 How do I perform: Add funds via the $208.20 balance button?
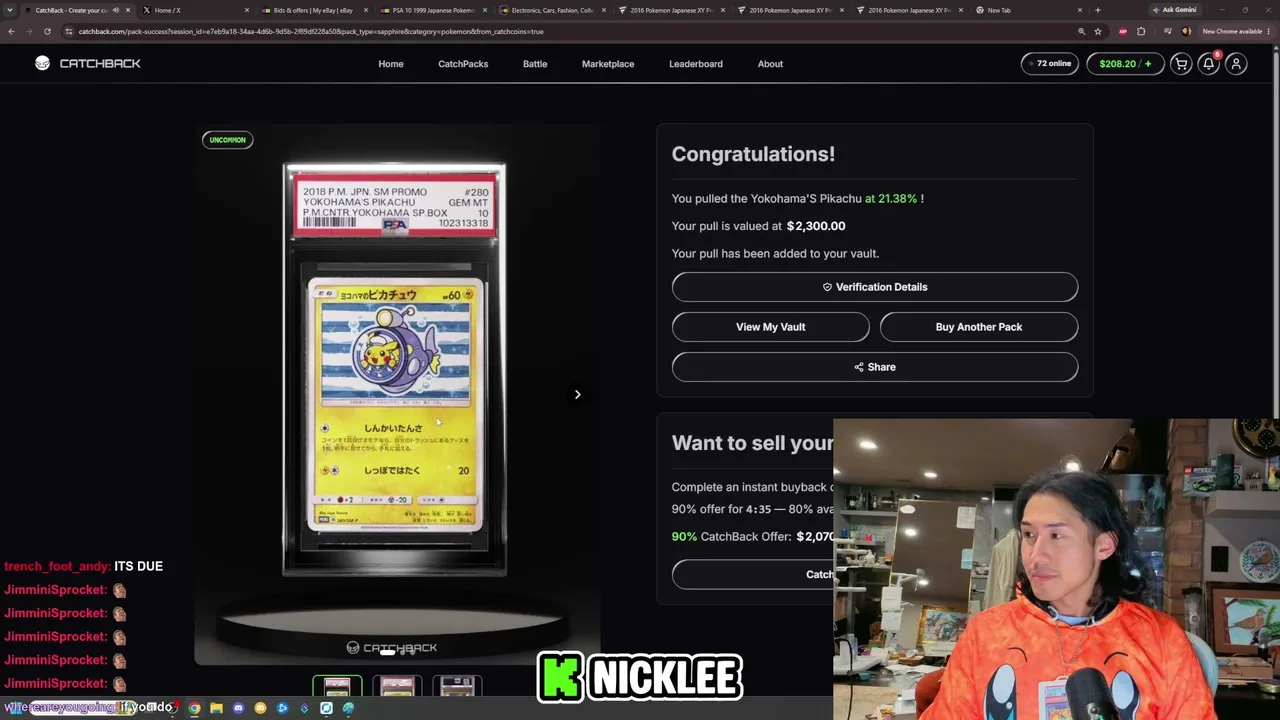[1125, 64]
